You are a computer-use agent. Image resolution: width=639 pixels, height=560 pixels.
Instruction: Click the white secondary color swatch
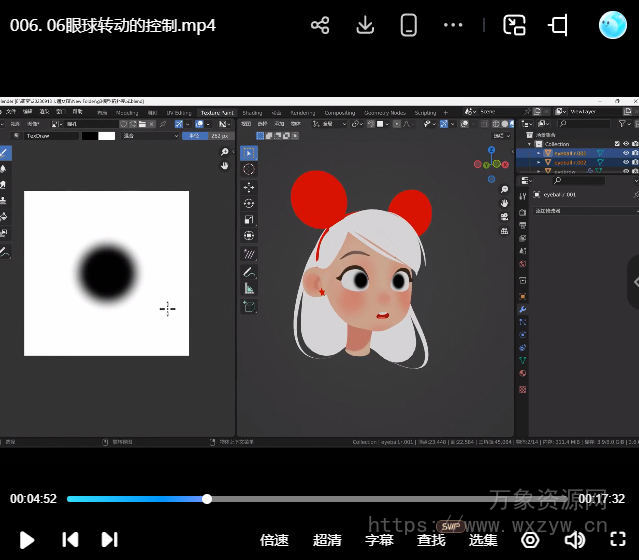[106, 136]
